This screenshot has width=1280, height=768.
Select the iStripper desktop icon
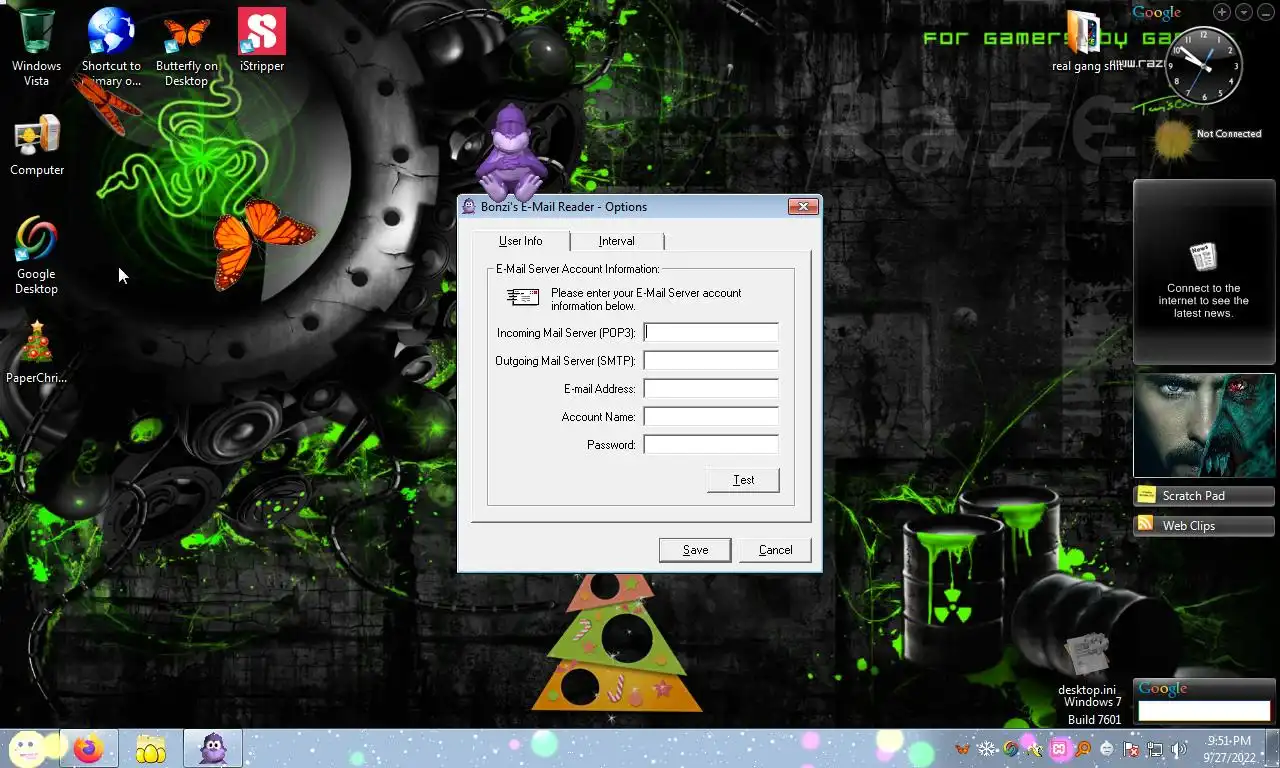click(262, 40)
